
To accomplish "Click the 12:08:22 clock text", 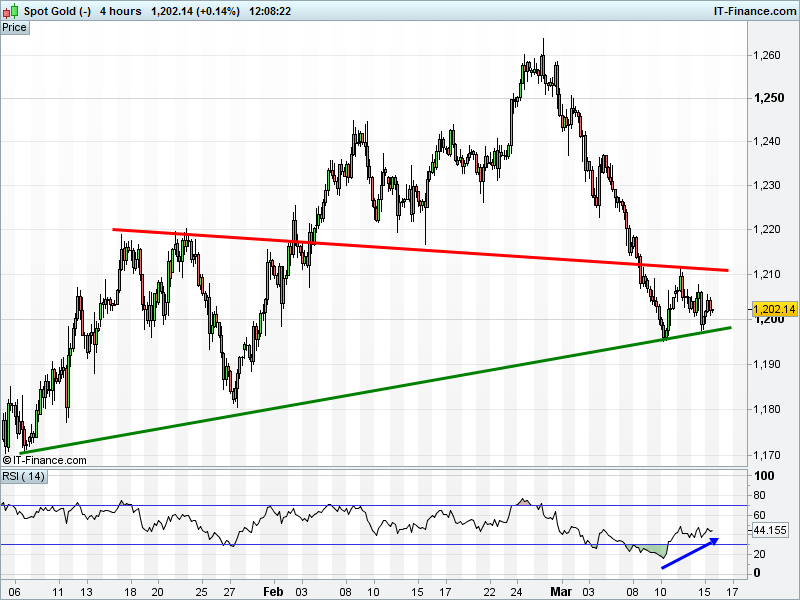I will click(270, 11).
